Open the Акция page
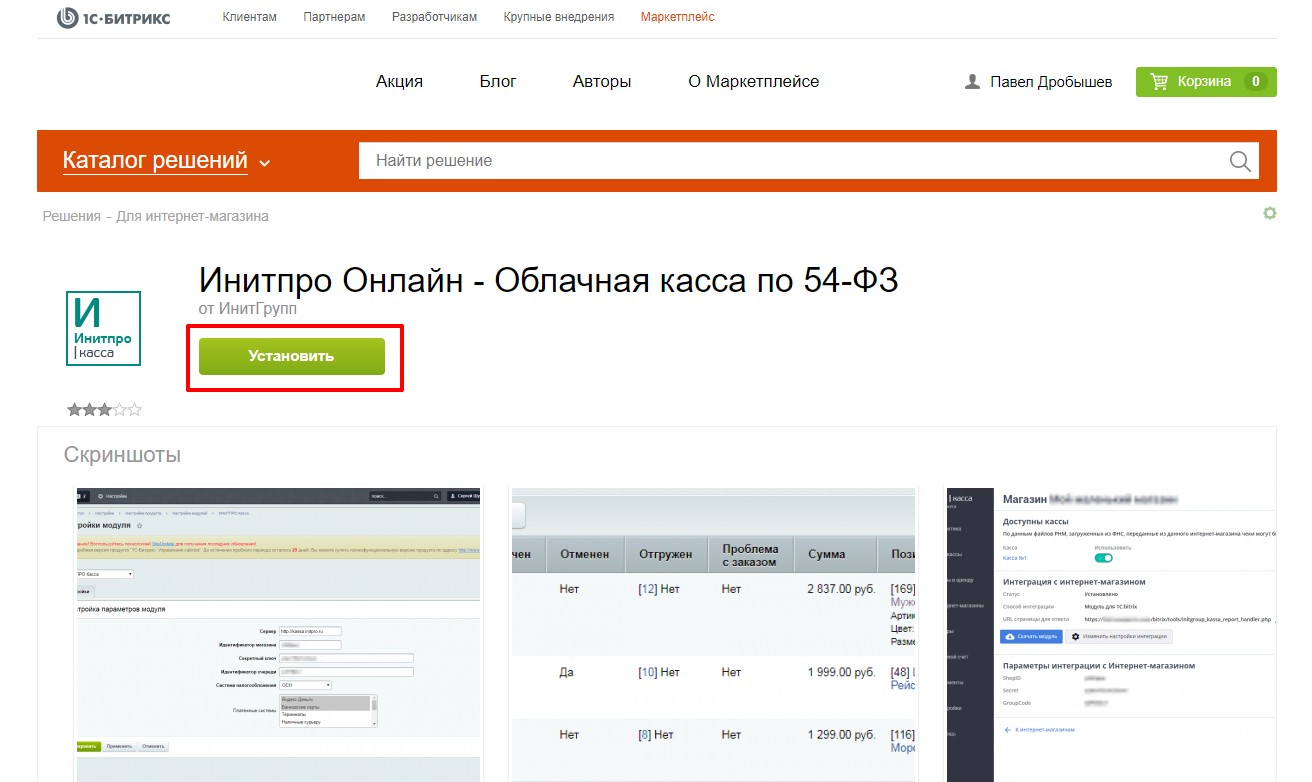The image size is (1312, 782). pos(399,82)
